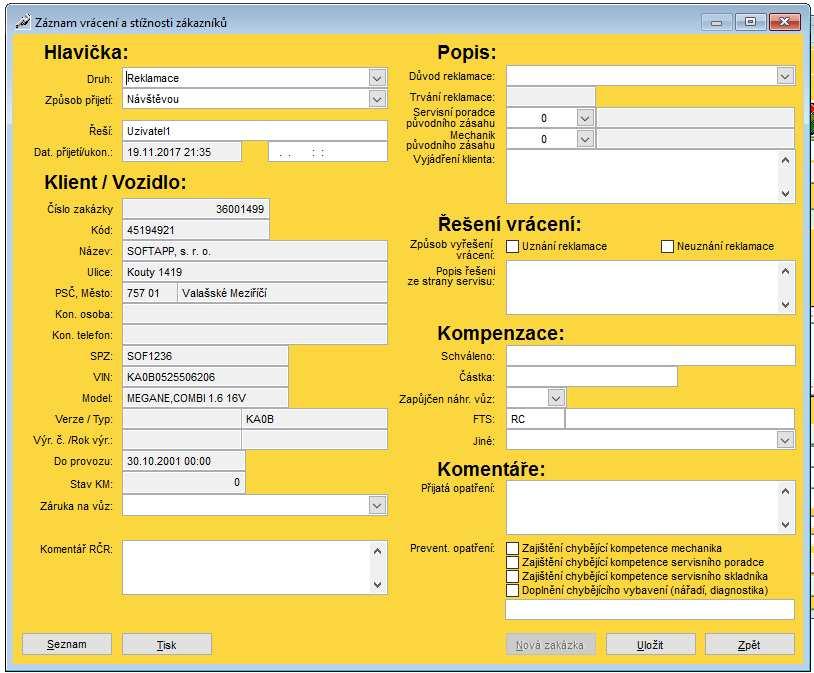The width and height of the screenshot is (814, 673).
Task: Click the Komentář RČR text area
Action: (x=246, y=568)
